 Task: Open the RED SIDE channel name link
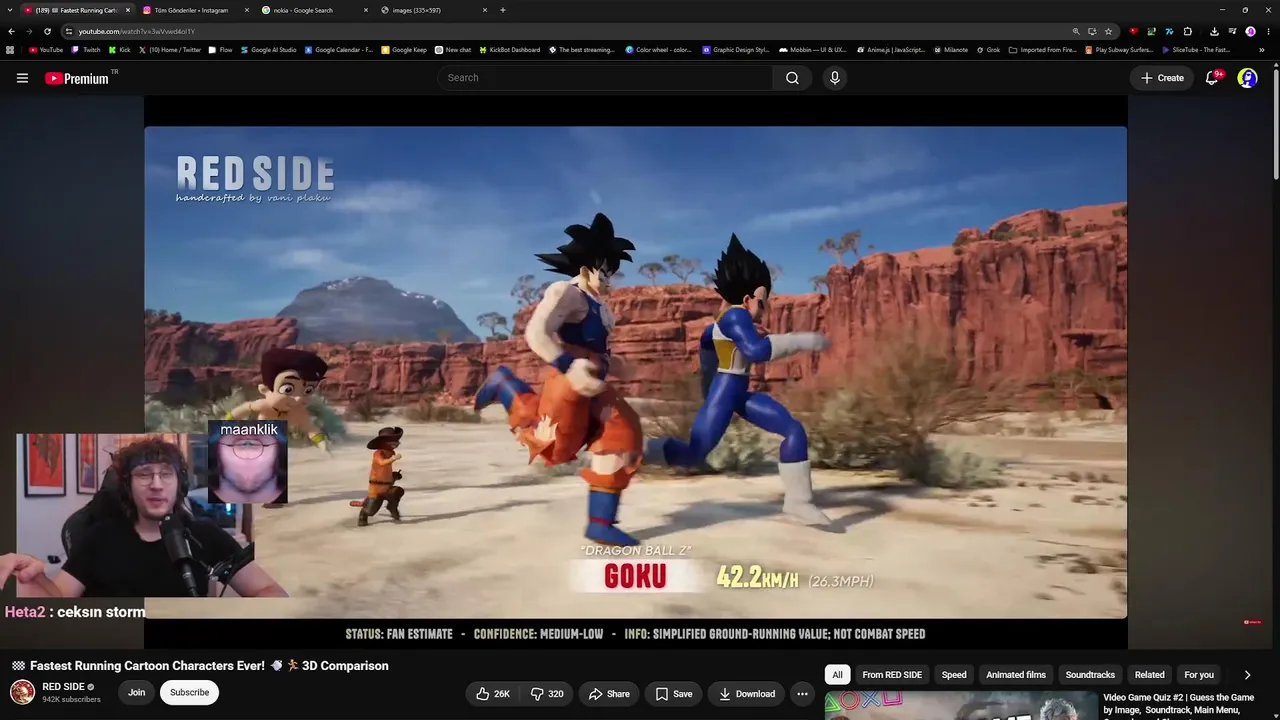click(63, 687)
